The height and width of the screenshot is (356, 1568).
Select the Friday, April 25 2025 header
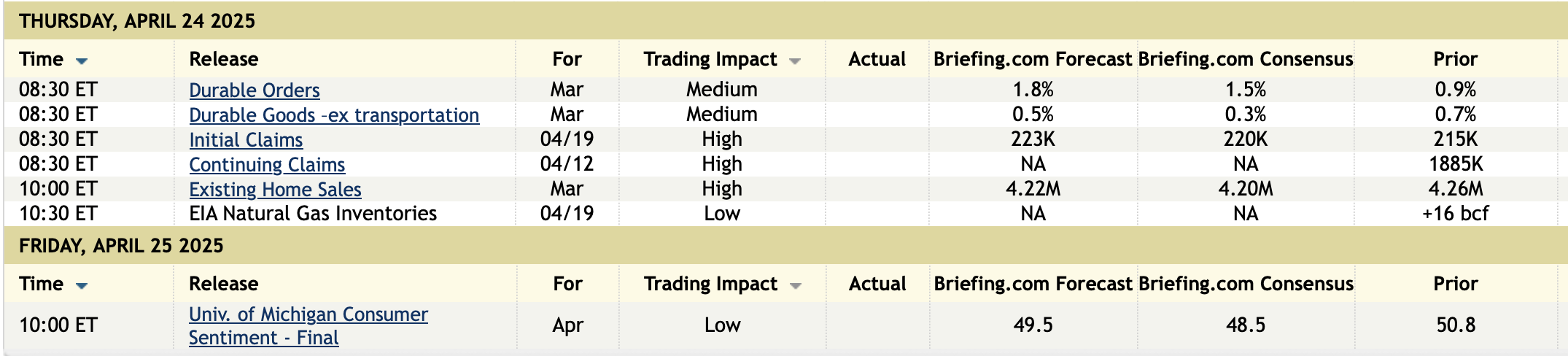121,245
